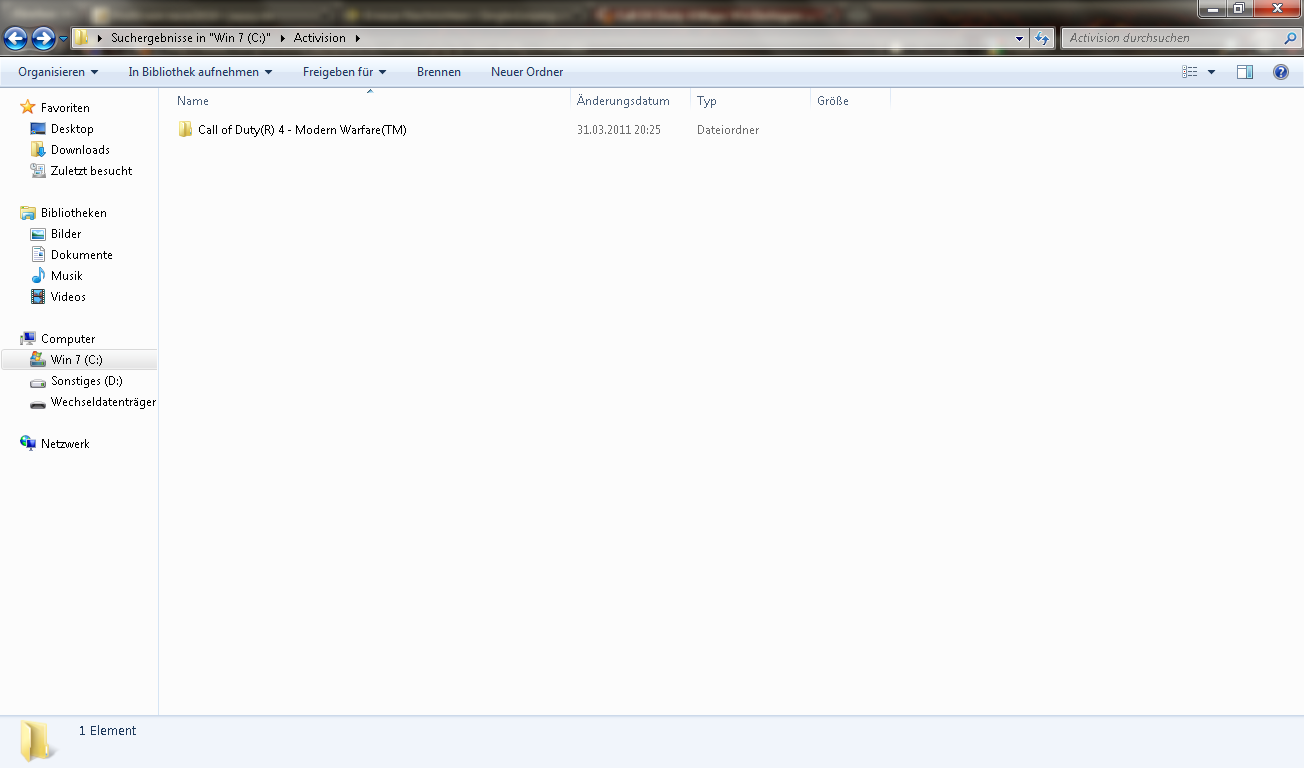The image size is (1304, 768).
Task: Open Desktop under Favoriten
Action: pyautogui.click(x=72, y=129)
